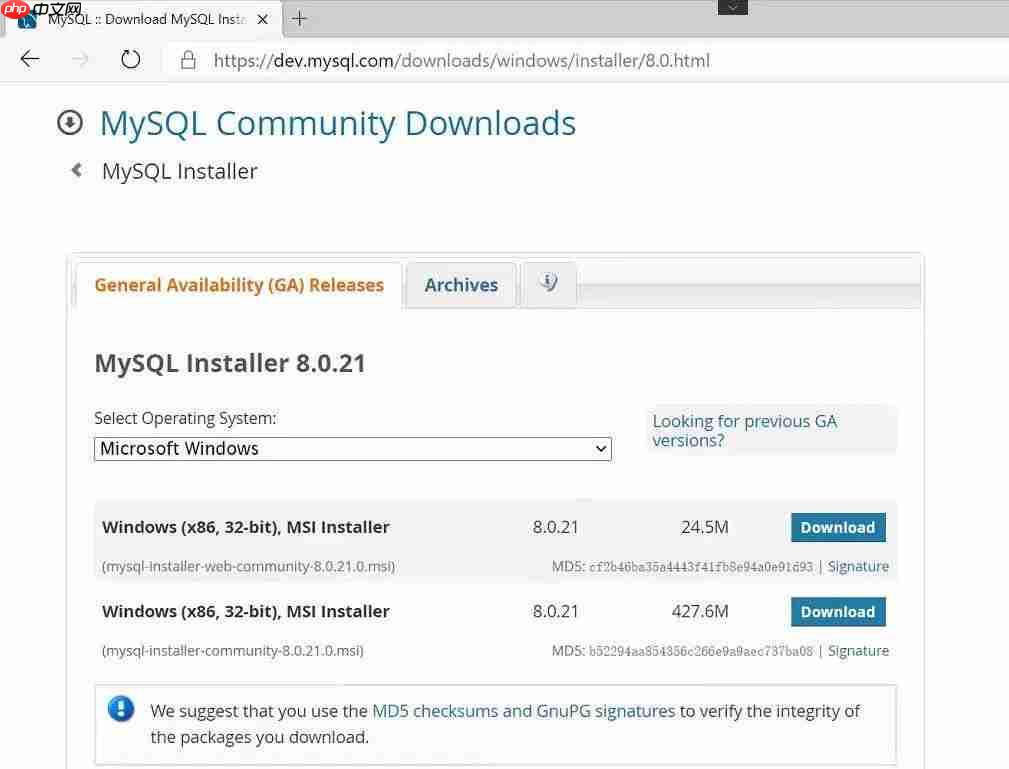Click the blue info icon near the MD5 suggestion

click(x=121, y=709)
